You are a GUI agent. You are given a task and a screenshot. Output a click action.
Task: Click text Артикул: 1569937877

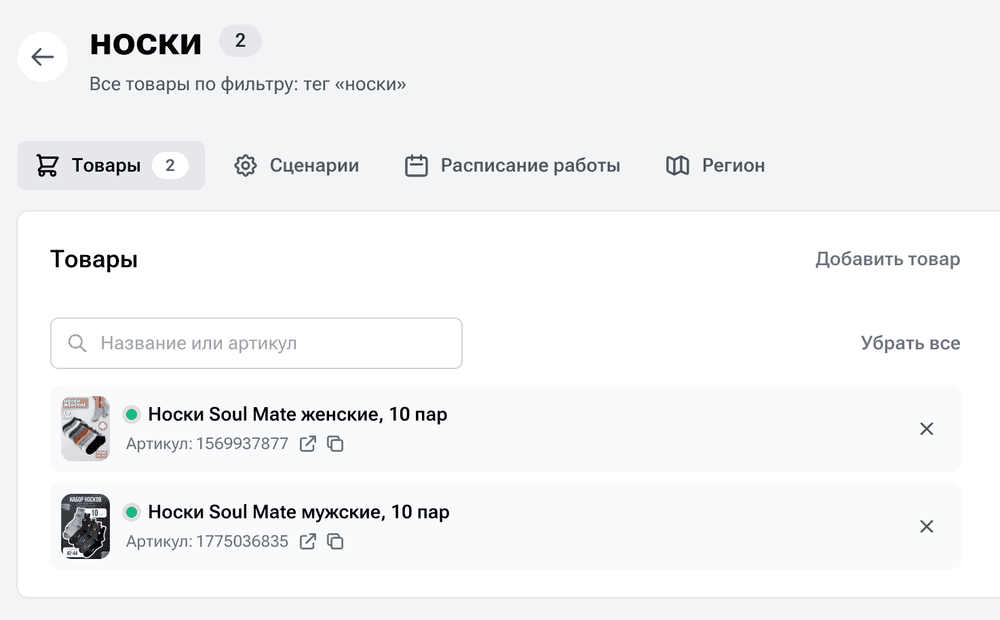coord(207,443)
